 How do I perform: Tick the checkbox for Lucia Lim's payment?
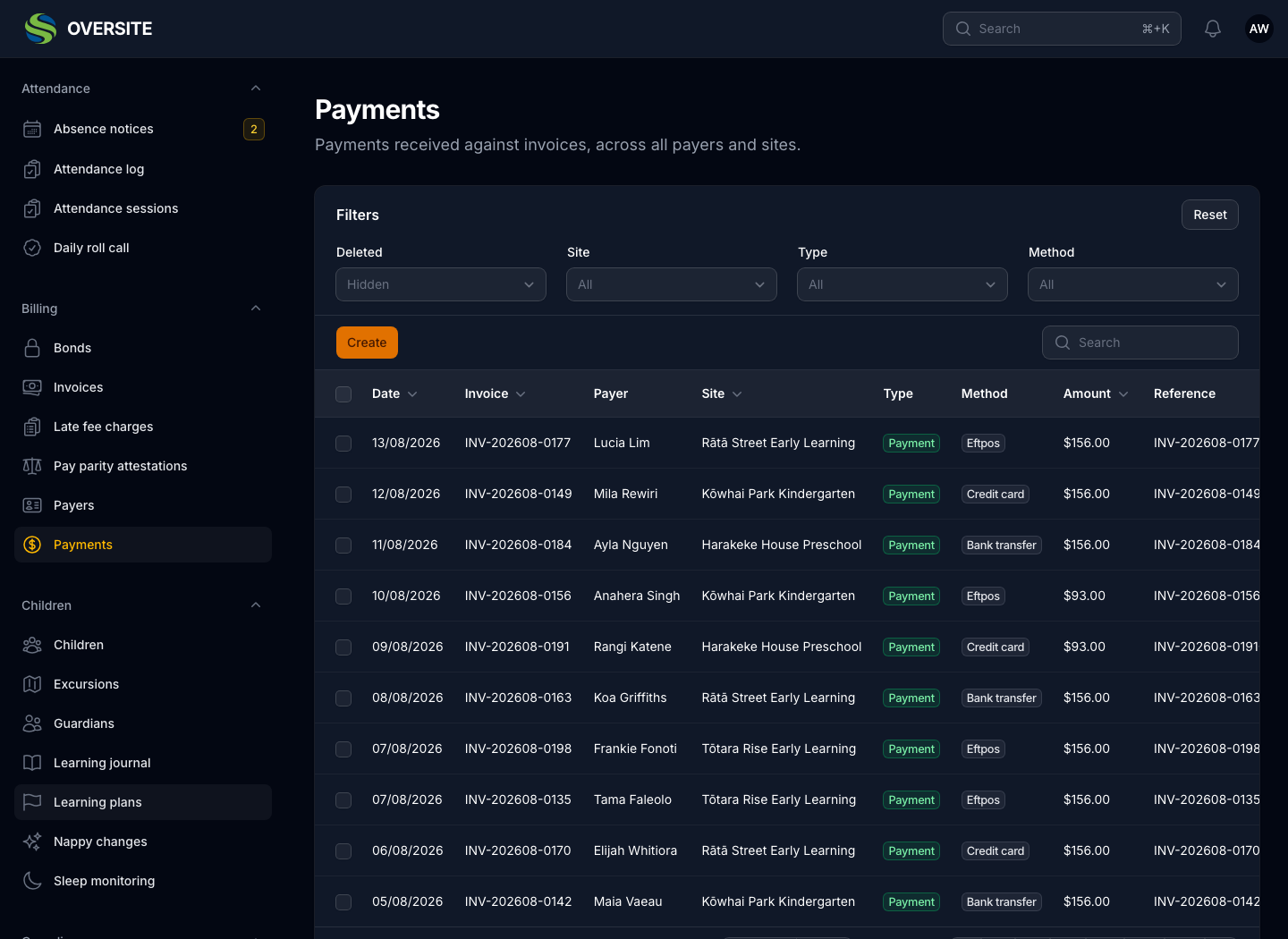click(343, 444)
